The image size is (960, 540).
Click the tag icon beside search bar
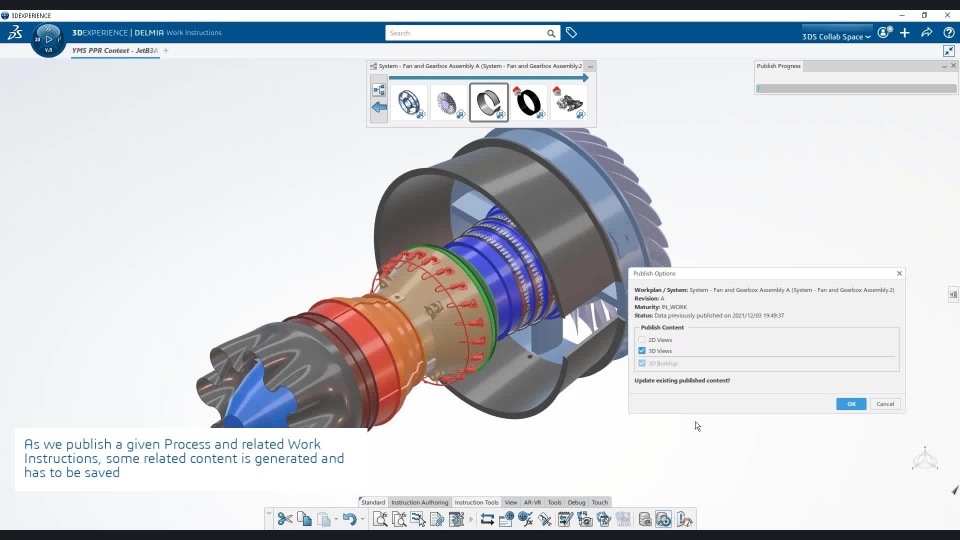(x=571, y=33)
